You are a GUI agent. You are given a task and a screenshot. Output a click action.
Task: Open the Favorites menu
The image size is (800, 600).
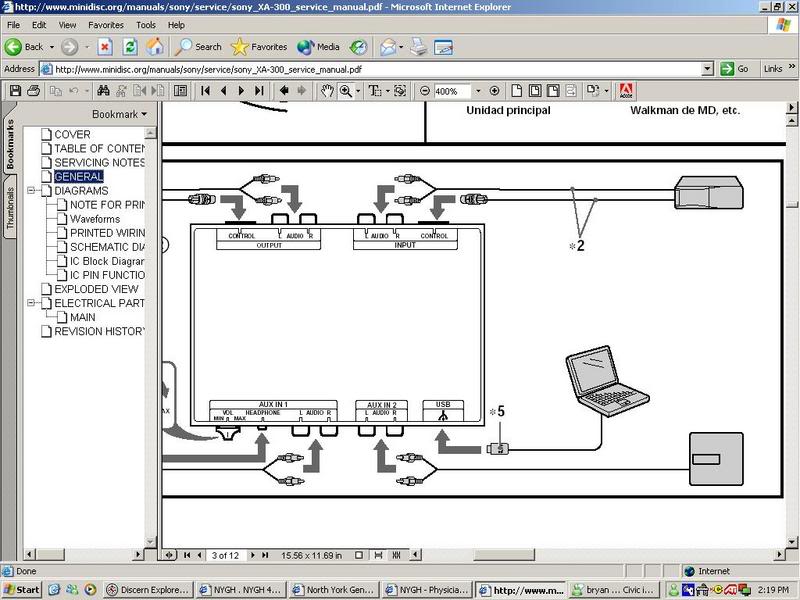click(106, 23)
